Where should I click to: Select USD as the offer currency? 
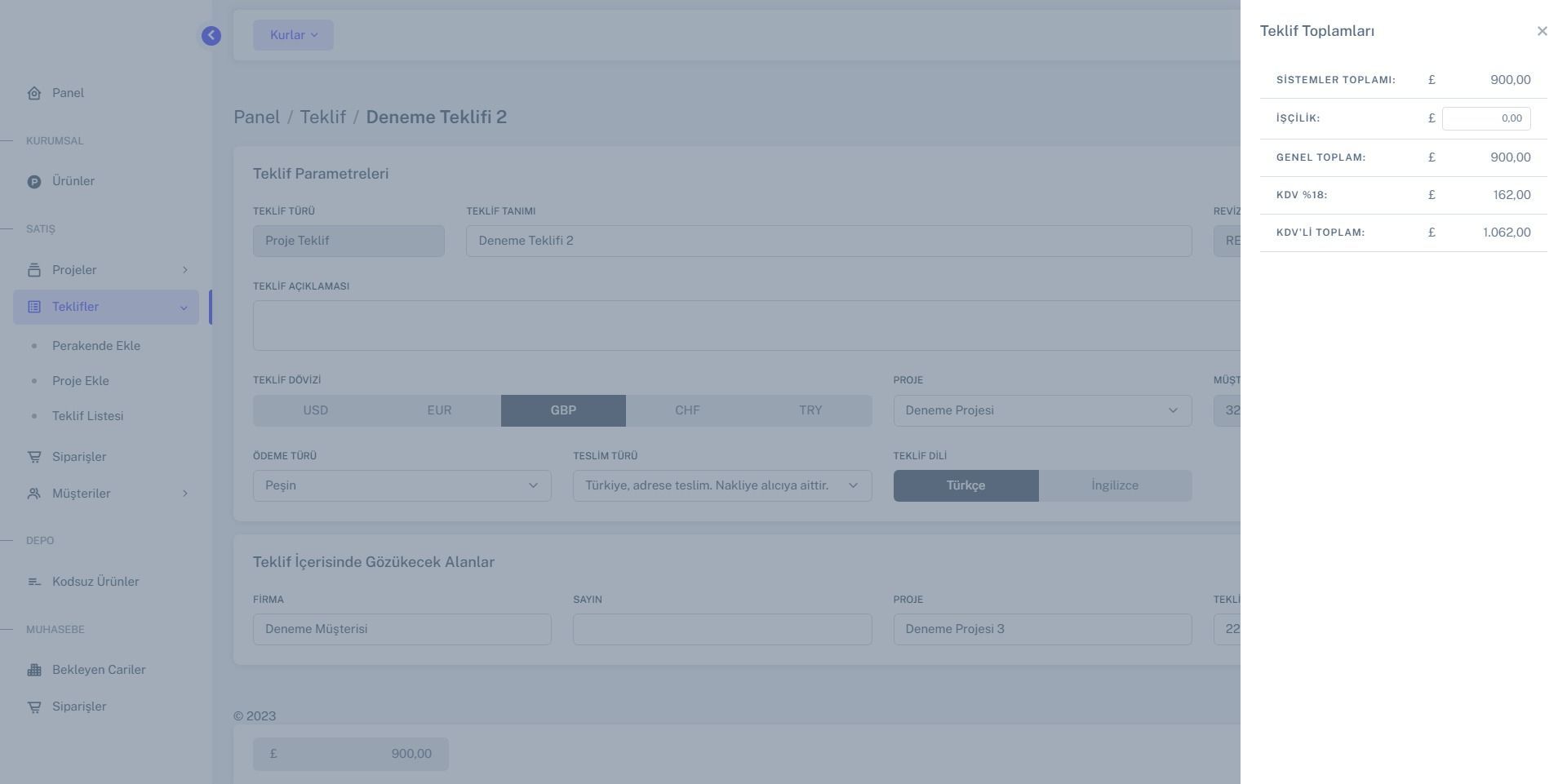coord(315,411)
